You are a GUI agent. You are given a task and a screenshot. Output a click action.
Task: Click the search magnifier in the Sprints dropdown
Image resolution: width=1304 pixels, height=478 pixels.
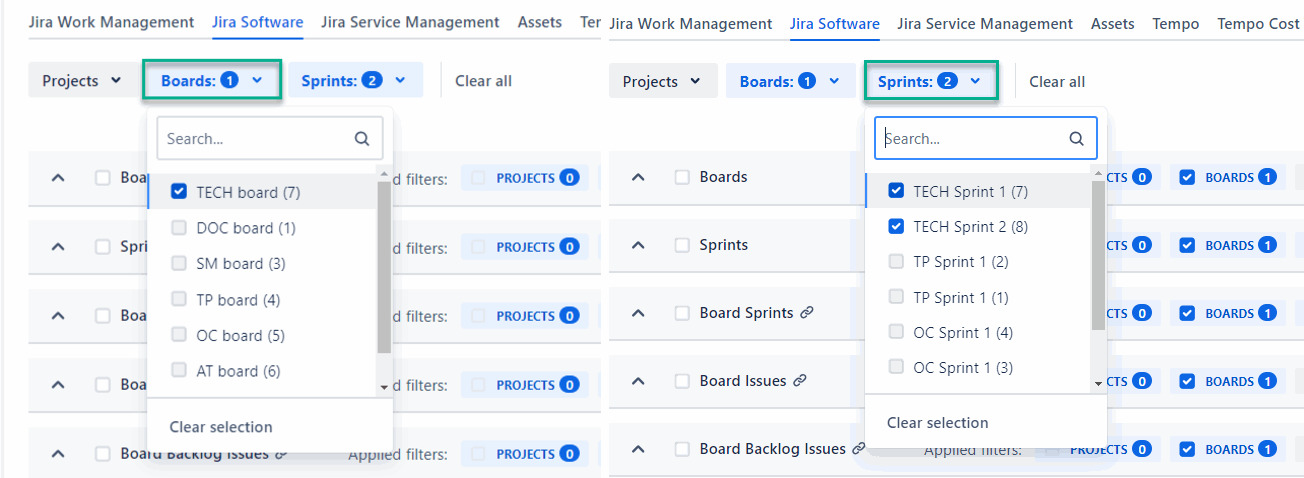pyautogui.click(x=1076, y=139)
